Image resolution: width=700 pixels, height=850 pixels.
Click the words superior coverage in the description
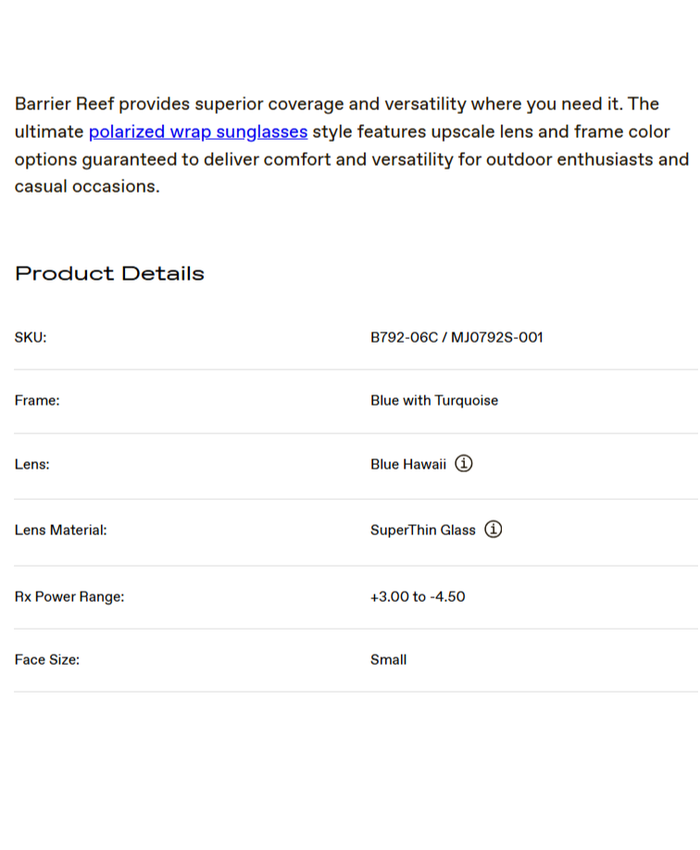coord(272,104)
